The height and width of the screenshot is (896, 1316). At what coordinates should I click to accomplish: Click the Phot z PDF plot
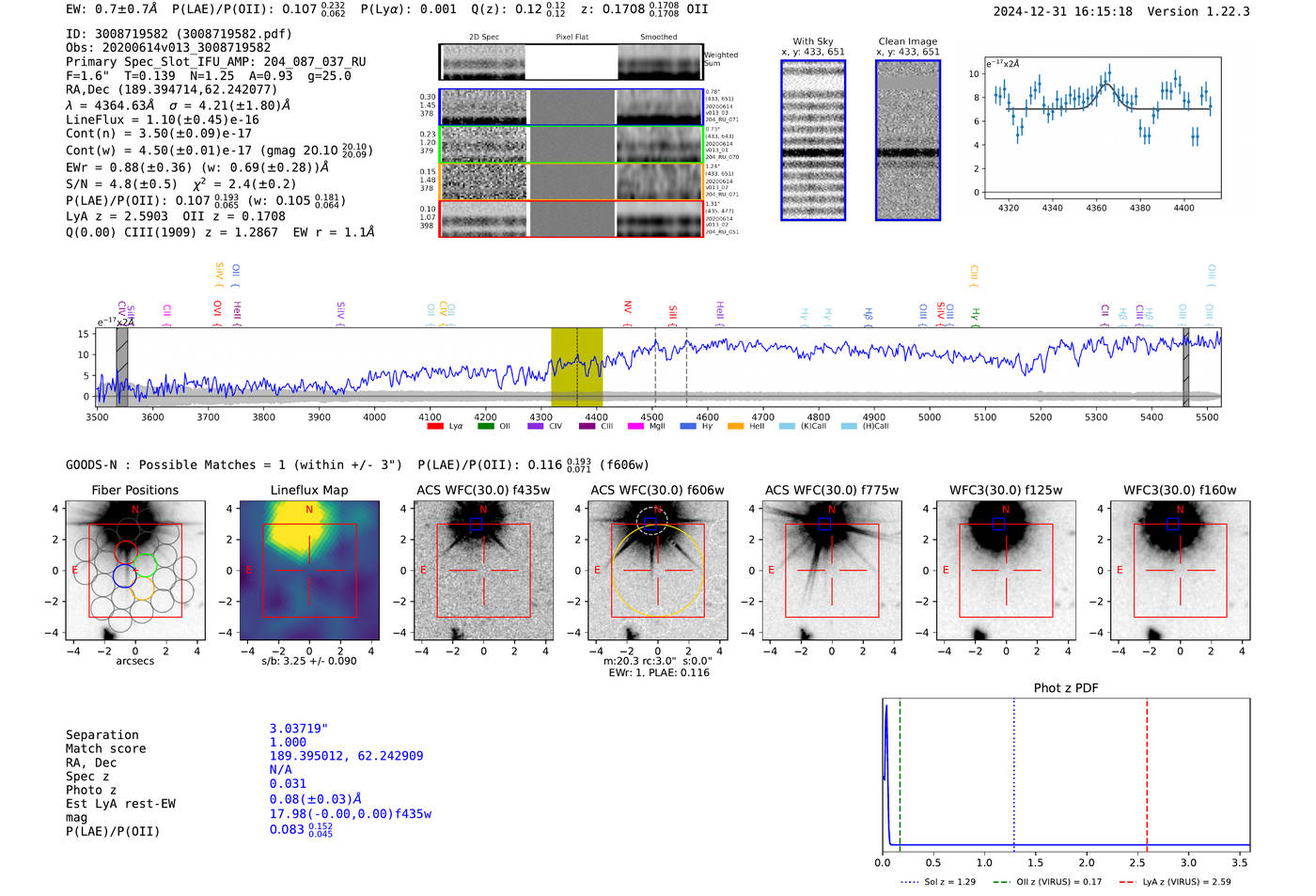coord(1066,776)
